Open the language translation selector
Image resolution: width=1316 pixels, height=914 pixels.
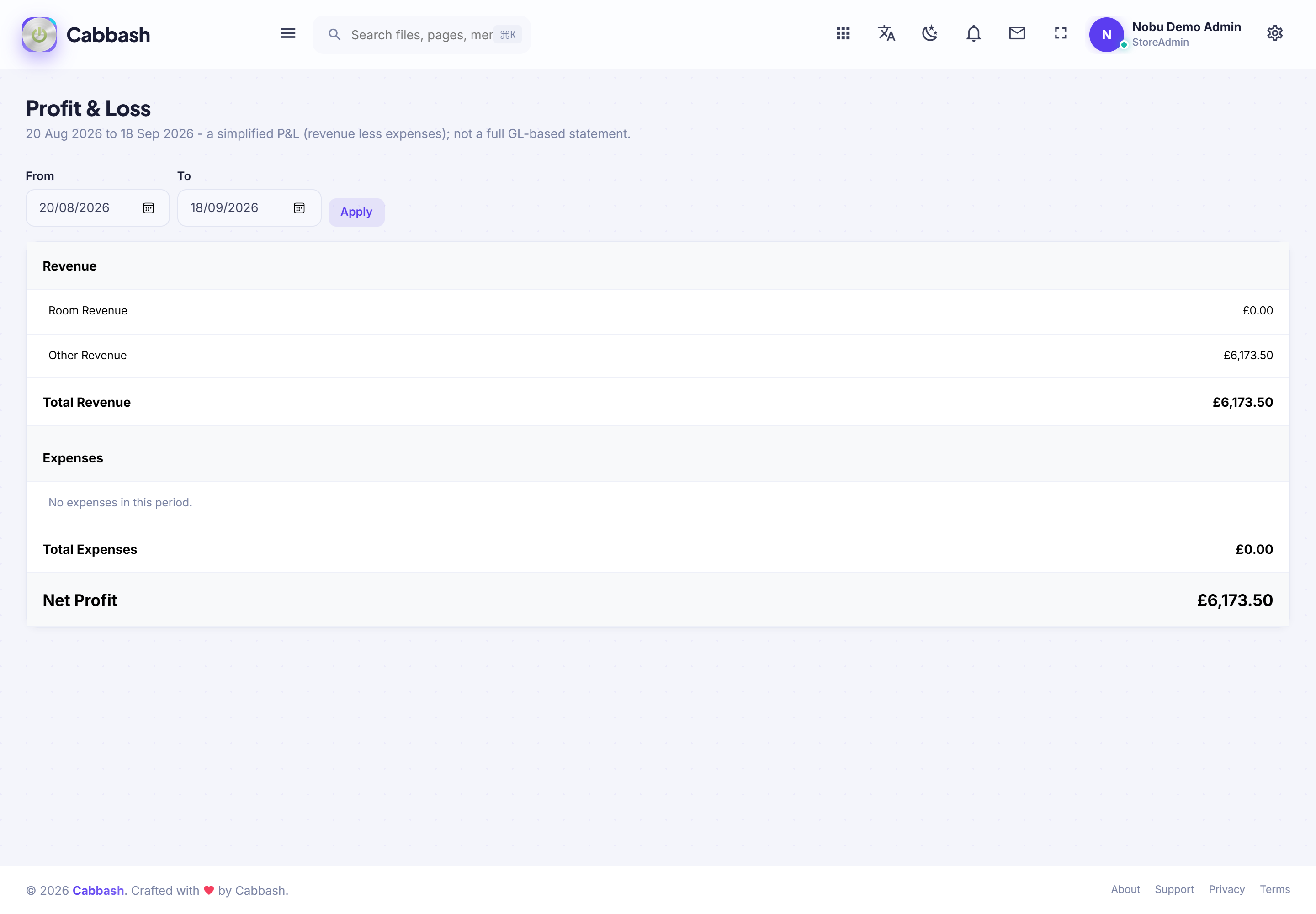click(x=886, y=33)
